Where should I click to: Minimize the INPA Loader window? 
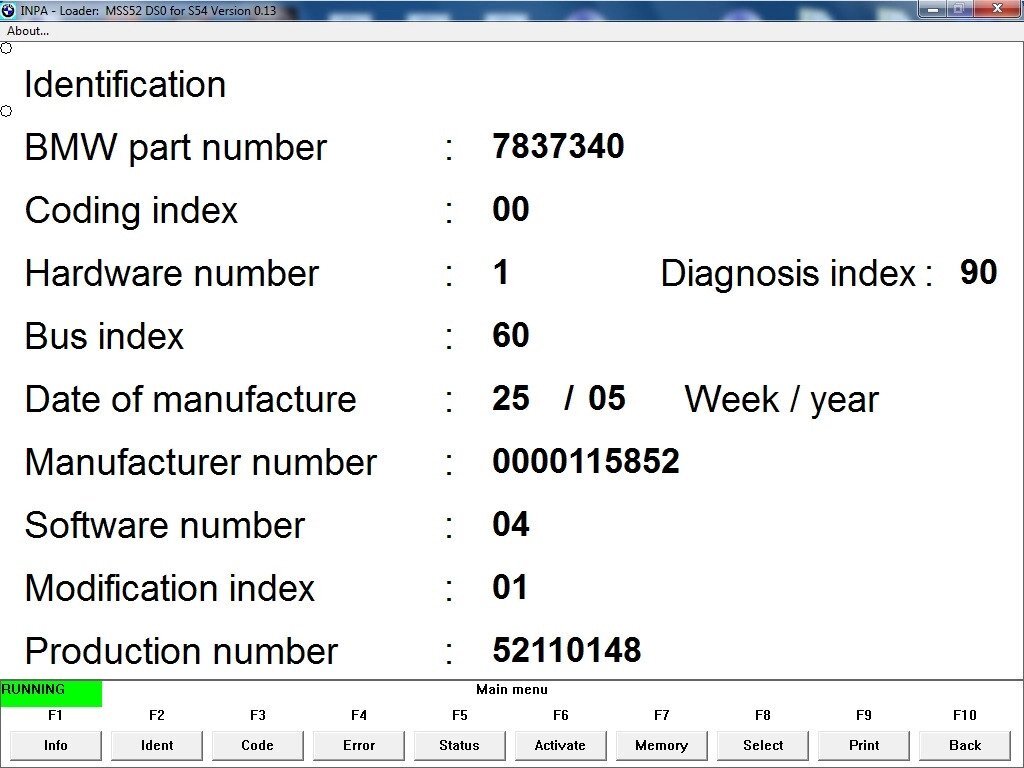[x=934, y=9]
